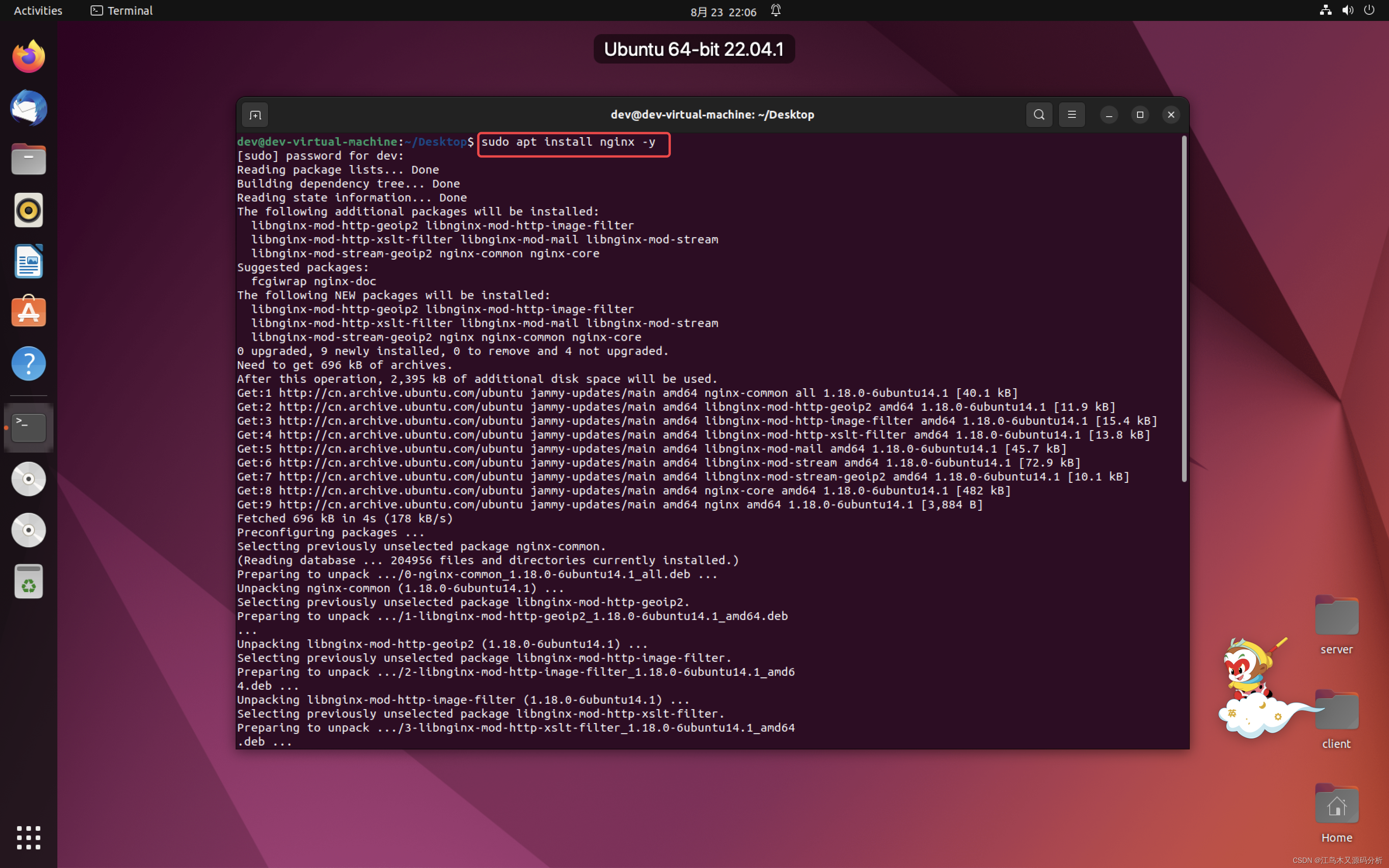The height and width of the screenshot is (868, 1389).
Task: Show applications grid button
Action: (x=29, y=837)
